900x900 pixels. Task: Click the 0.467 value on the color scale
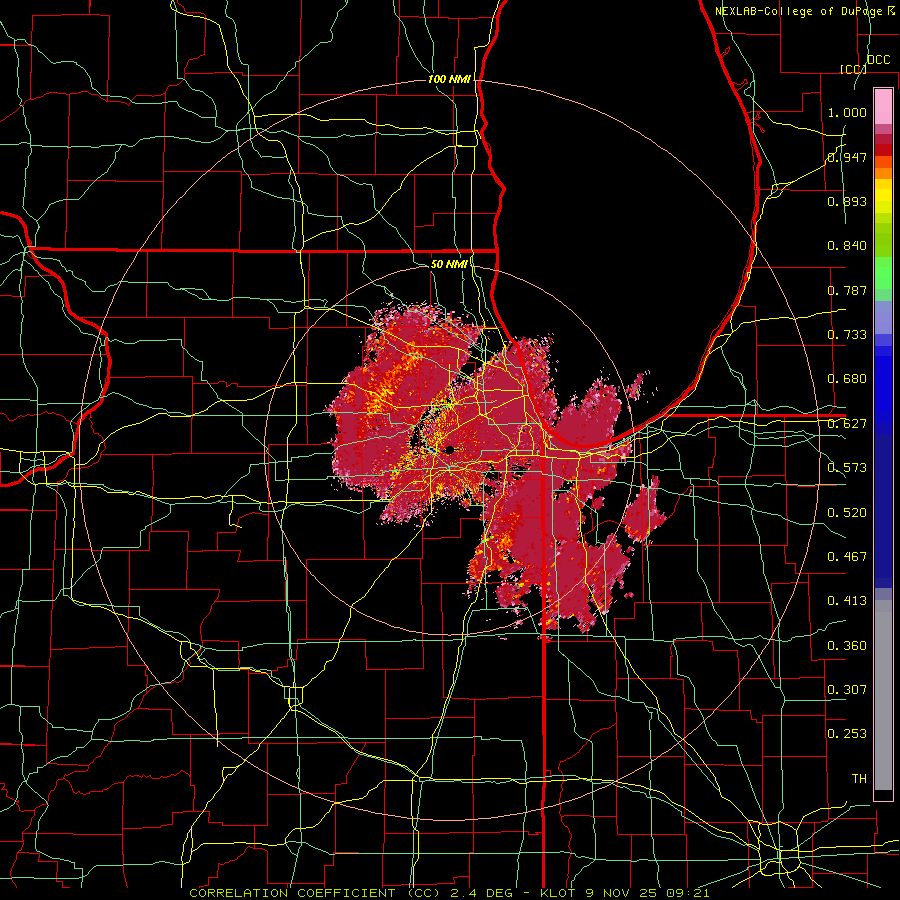(x=847, y=556)
